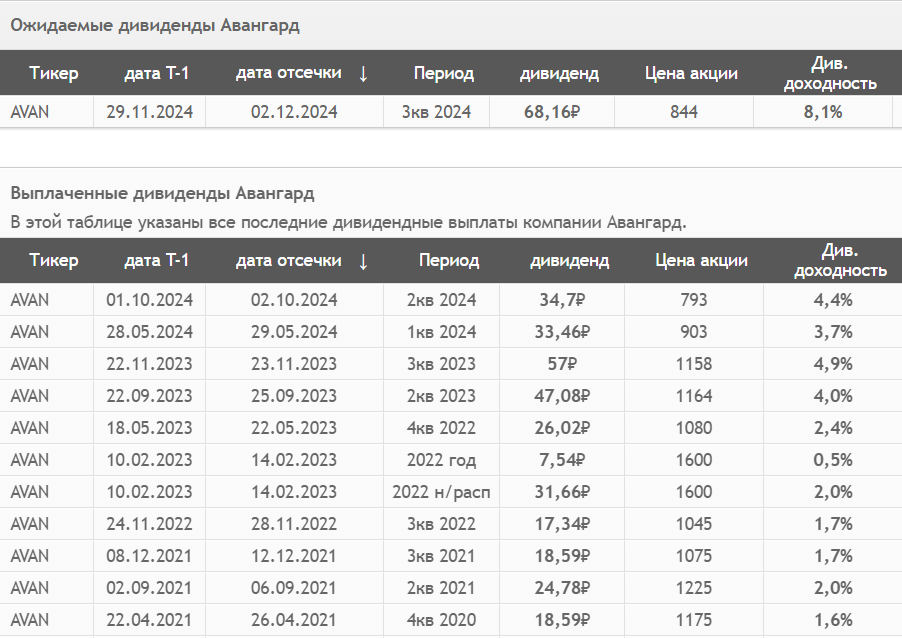Viewport: 902px width, 638px height.
Task: Click share price 1045
Action: (694, 524)
